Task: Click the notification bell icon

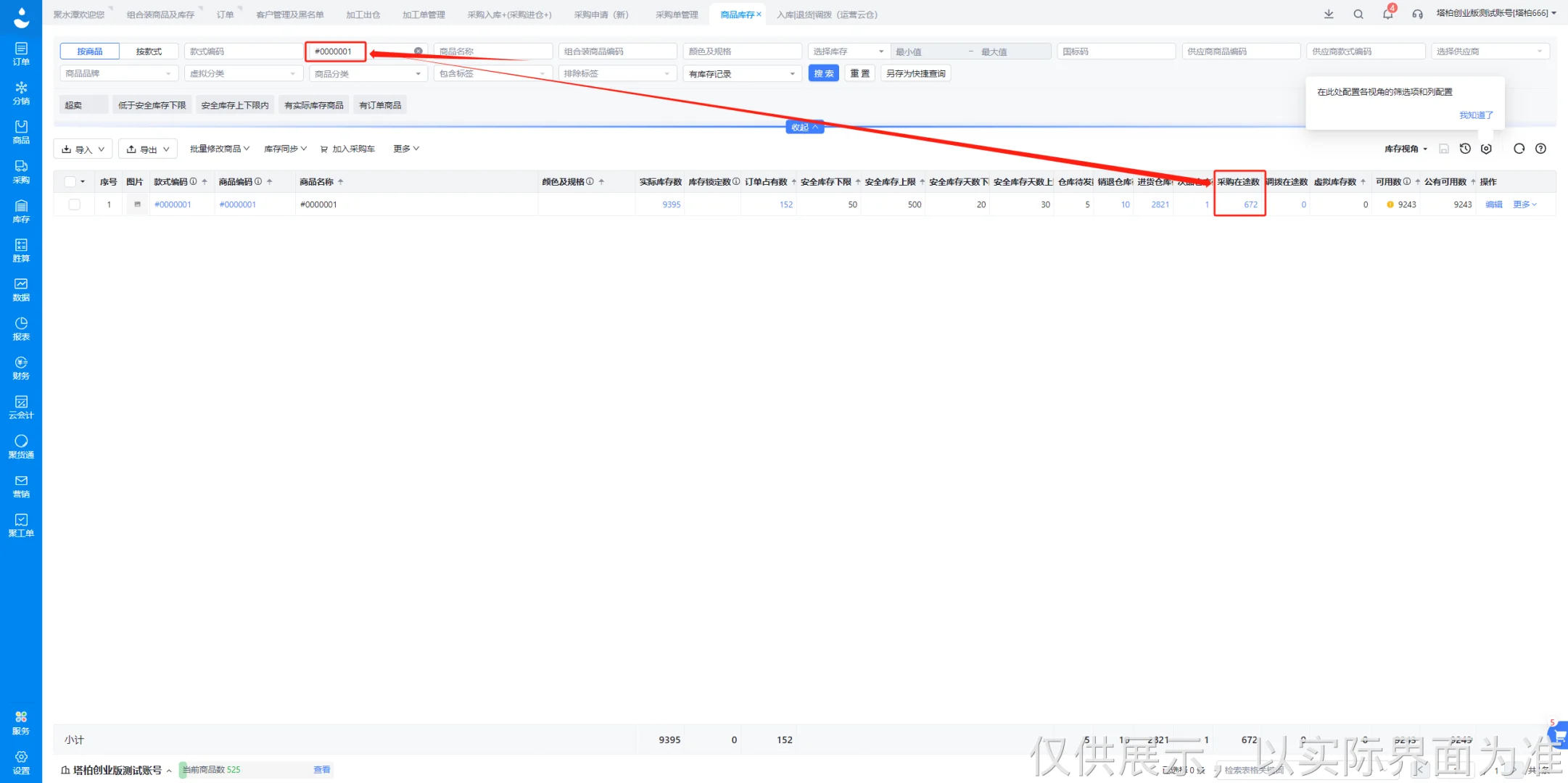Action: 1387,14
